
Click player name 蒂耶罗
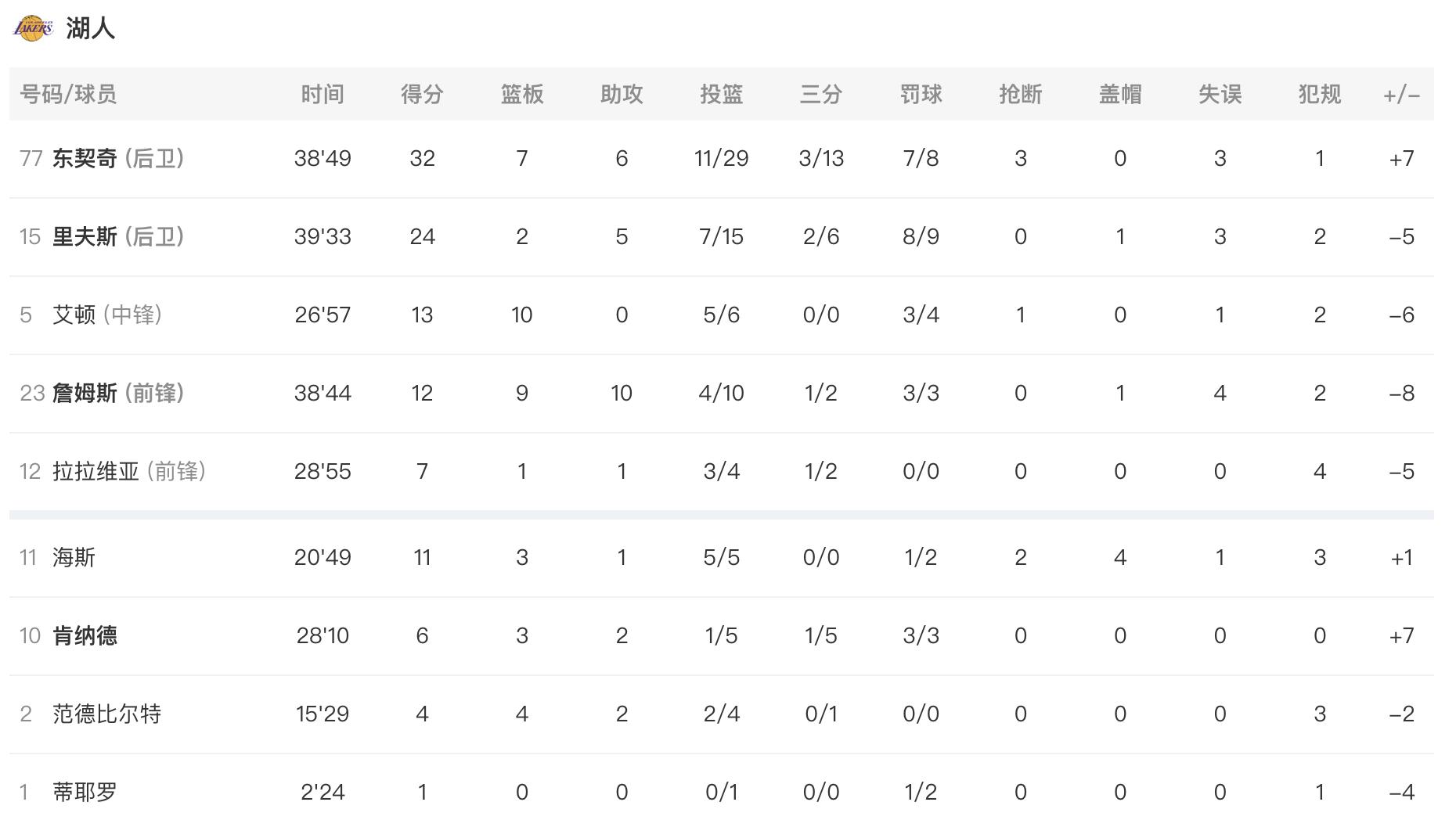(x=85, y=792)
